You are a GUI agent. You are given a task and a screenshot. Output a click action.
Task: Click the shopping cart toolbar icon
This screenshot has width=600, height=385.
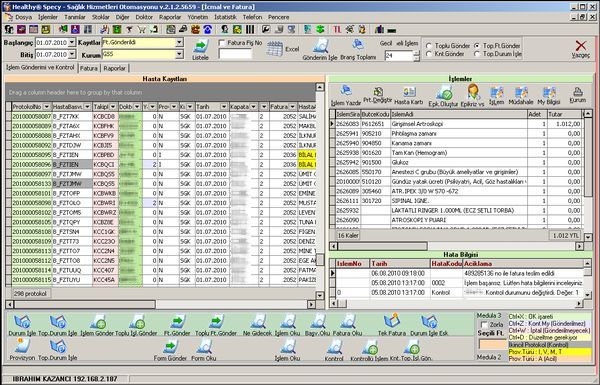click(x=142, y=29)
